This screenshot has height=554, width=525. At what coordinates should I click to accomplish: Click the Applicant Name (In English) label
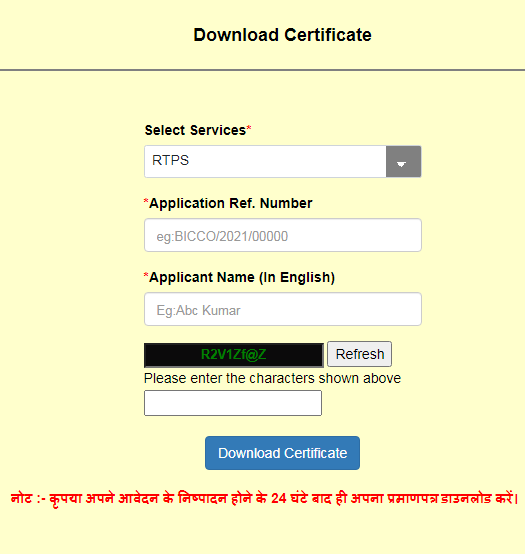pyautogui.click(x=242, y=277)
